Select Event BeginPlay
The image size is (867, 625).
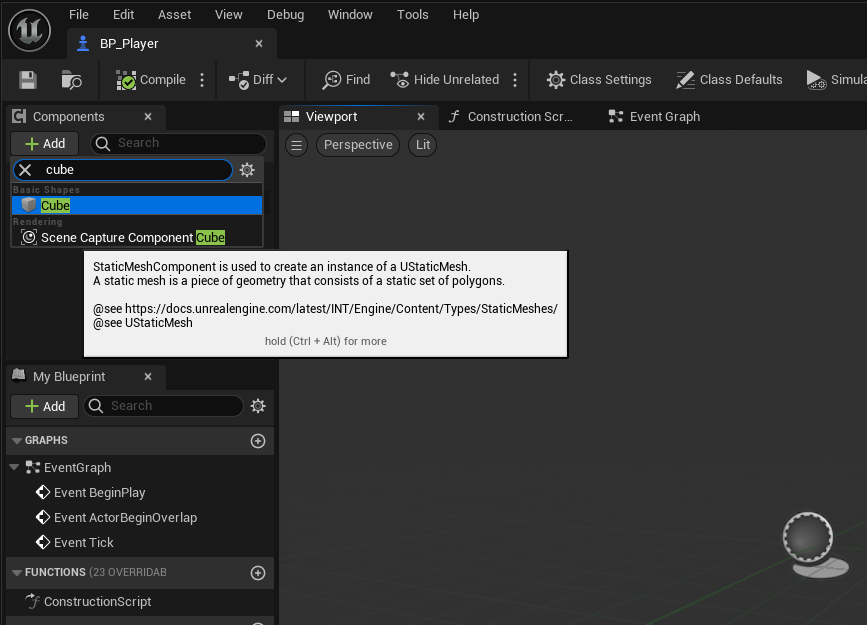coord(100,492)
